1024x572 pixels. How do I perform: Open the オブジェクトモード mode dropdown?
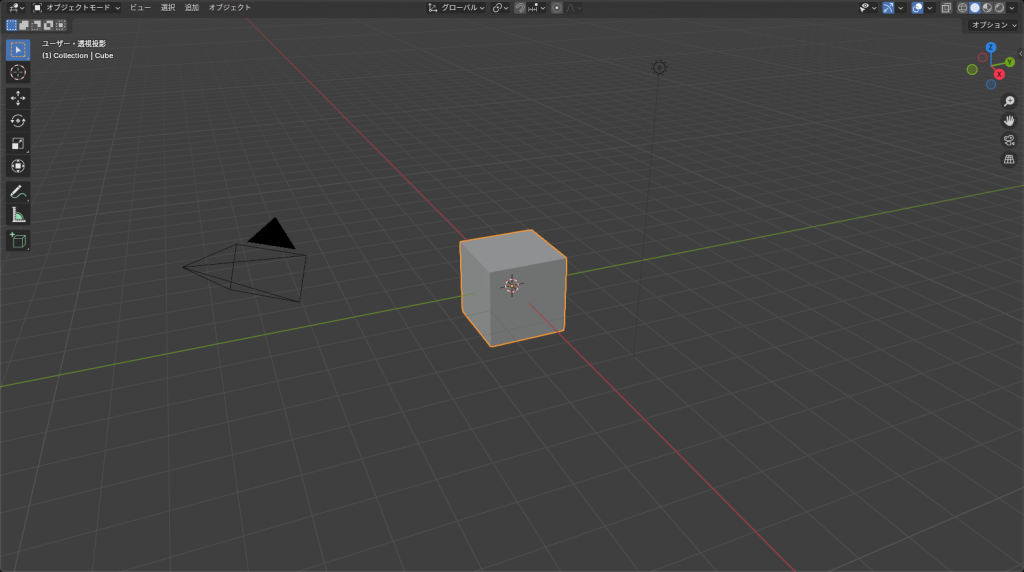click(77, 8)
